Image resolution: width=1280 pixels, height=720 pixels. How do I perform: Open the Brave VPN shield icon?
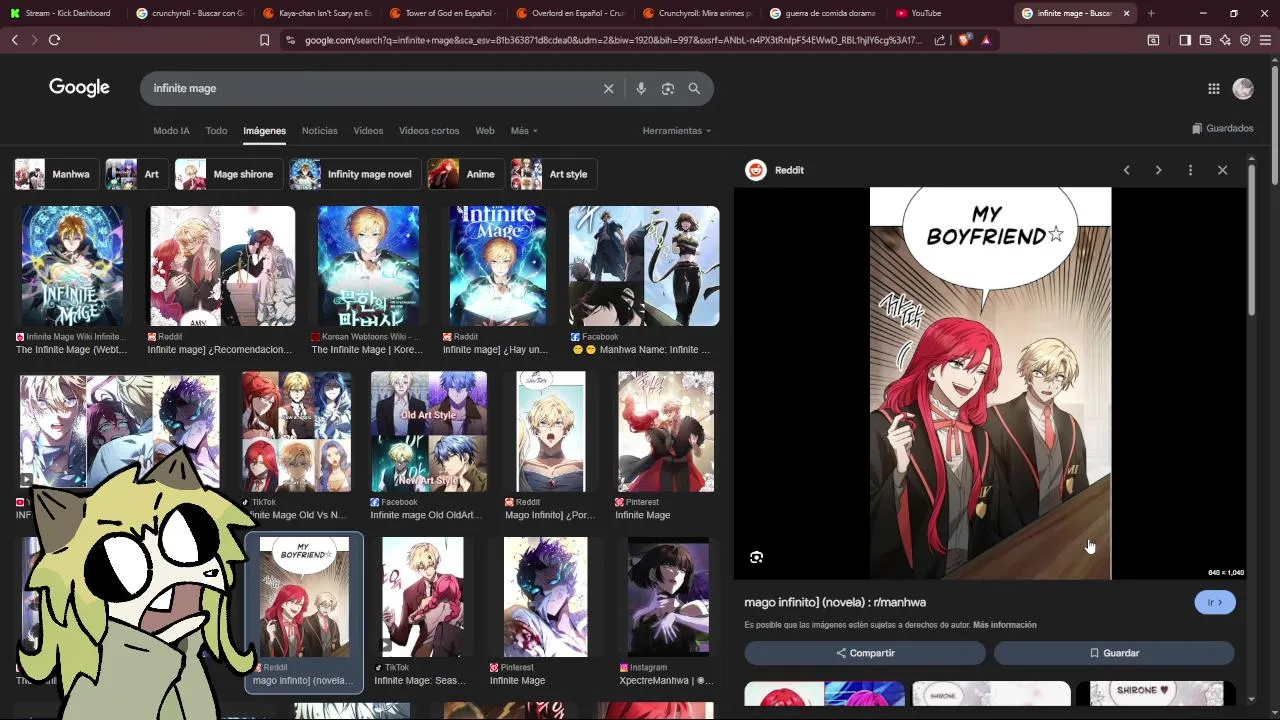click(1245, 40)
